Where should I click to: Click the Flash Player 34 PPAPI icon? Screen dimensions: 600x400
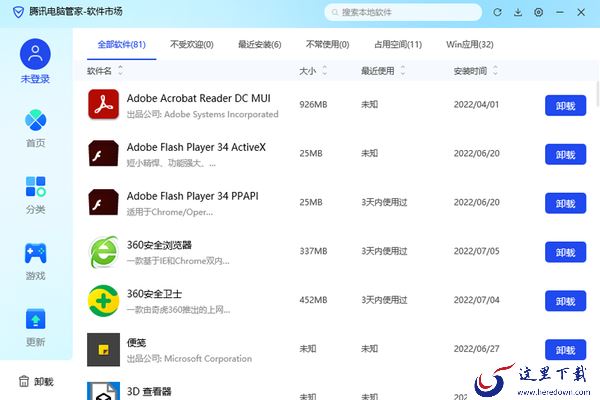[103, 202]
